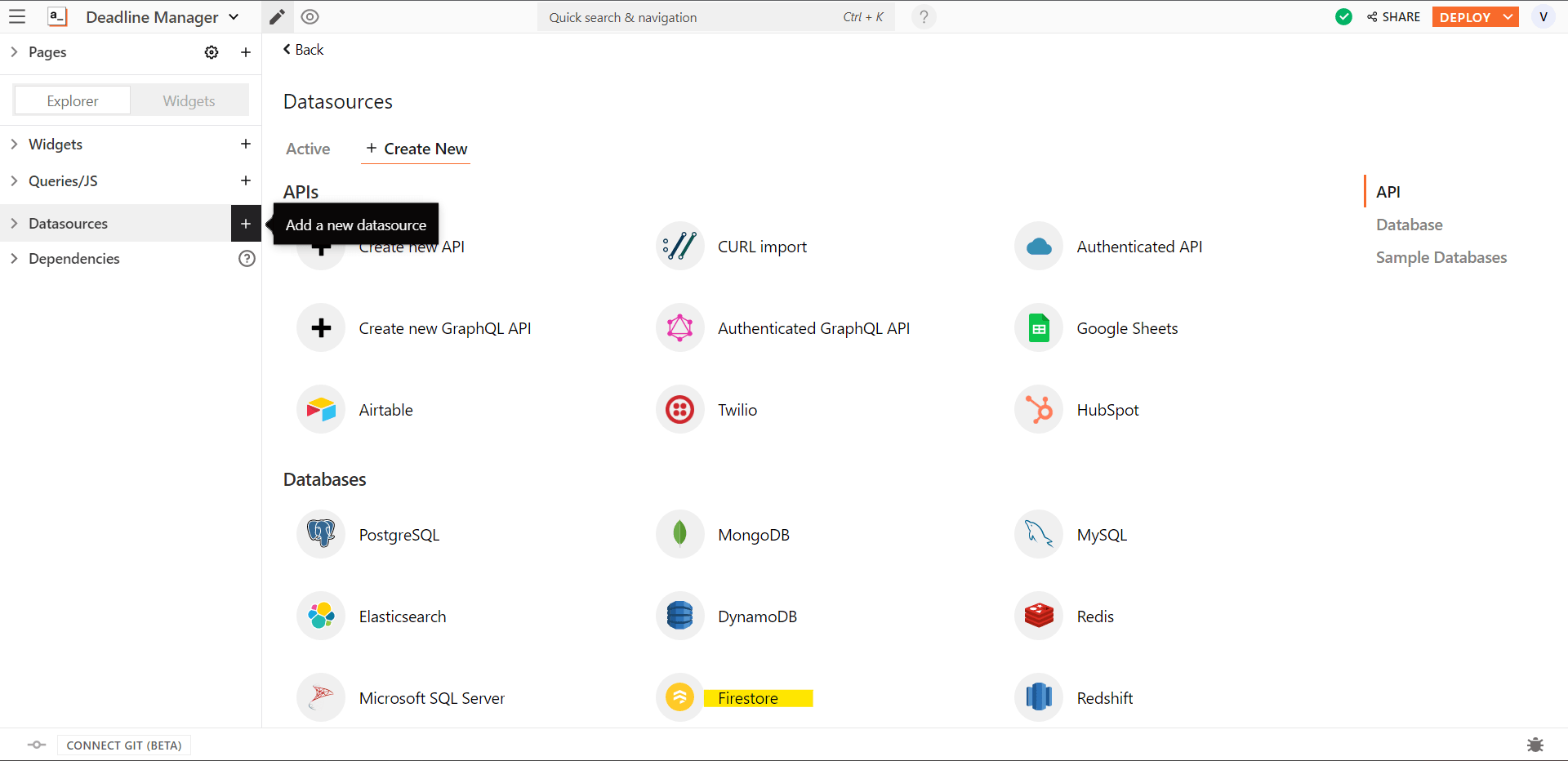Image resolution: width=1568 pixels, height=761 pixels.
Task: Switch to the Widgets panel tab
Action: [x=189, y=100]
